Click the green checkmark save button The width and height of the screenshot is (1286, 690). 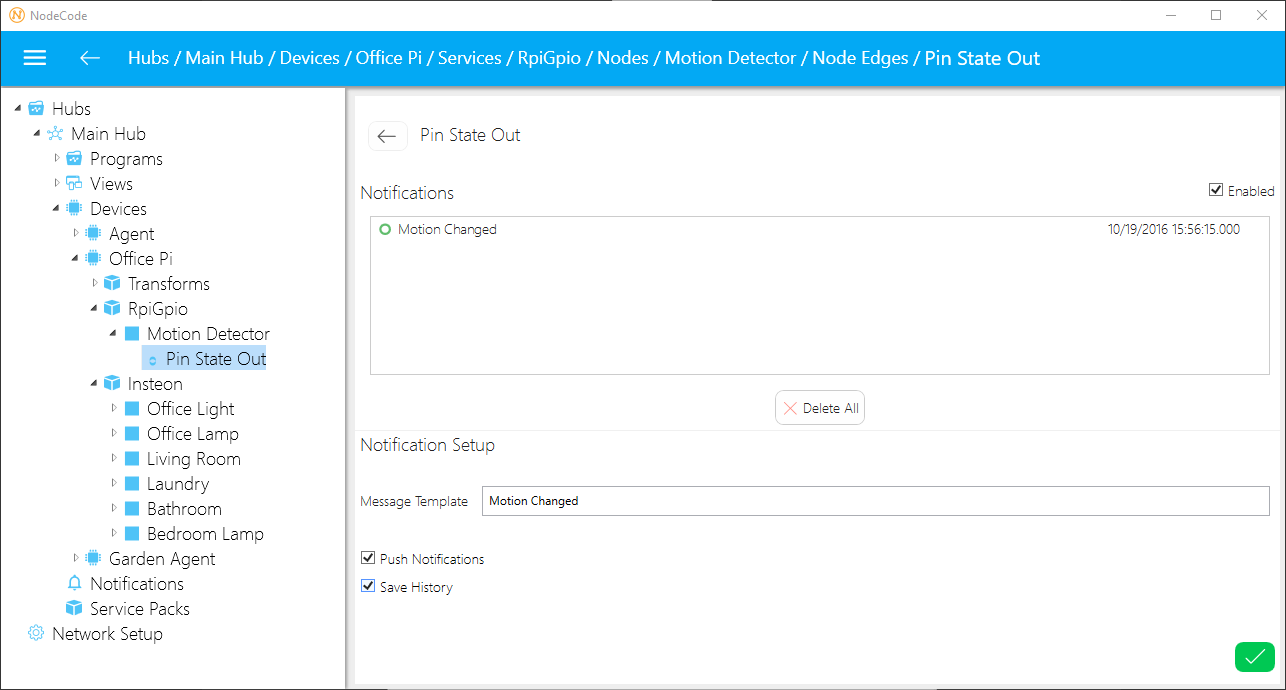pos(1255,657)
